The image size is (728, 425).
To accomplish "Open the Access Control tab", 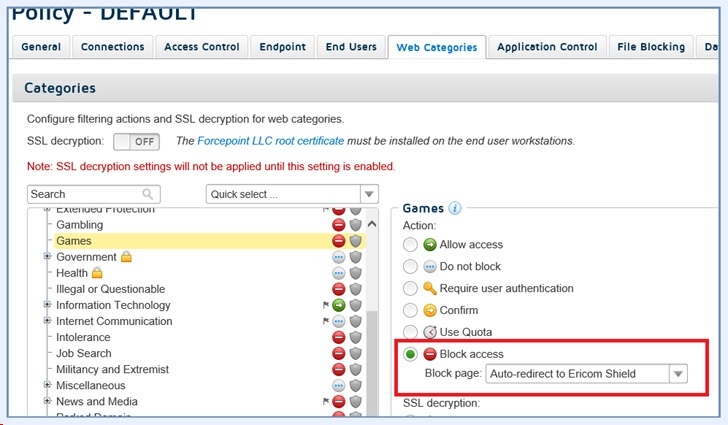I will tap(202, 47).
